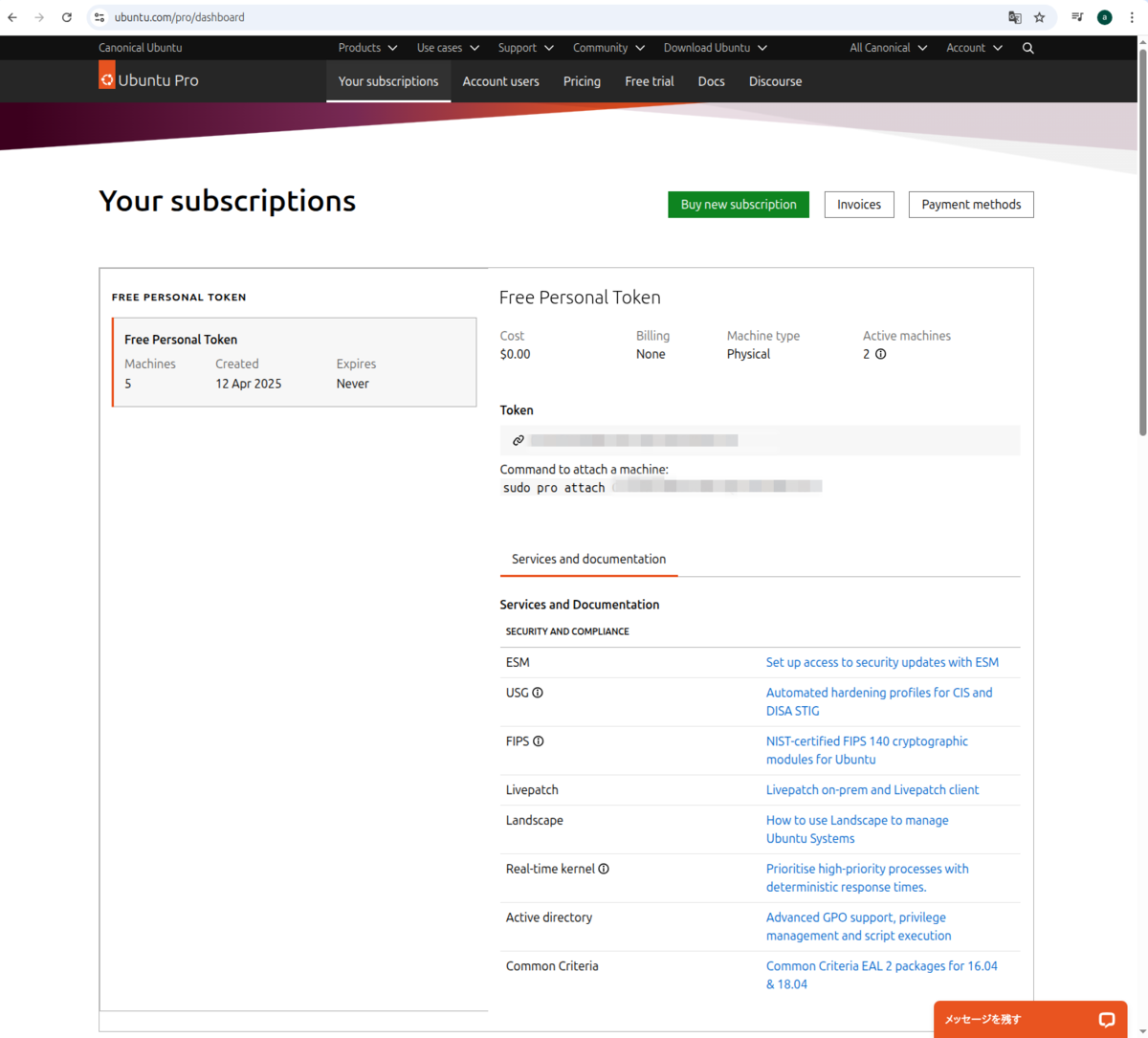Click the Cost value $0.00

515,354
